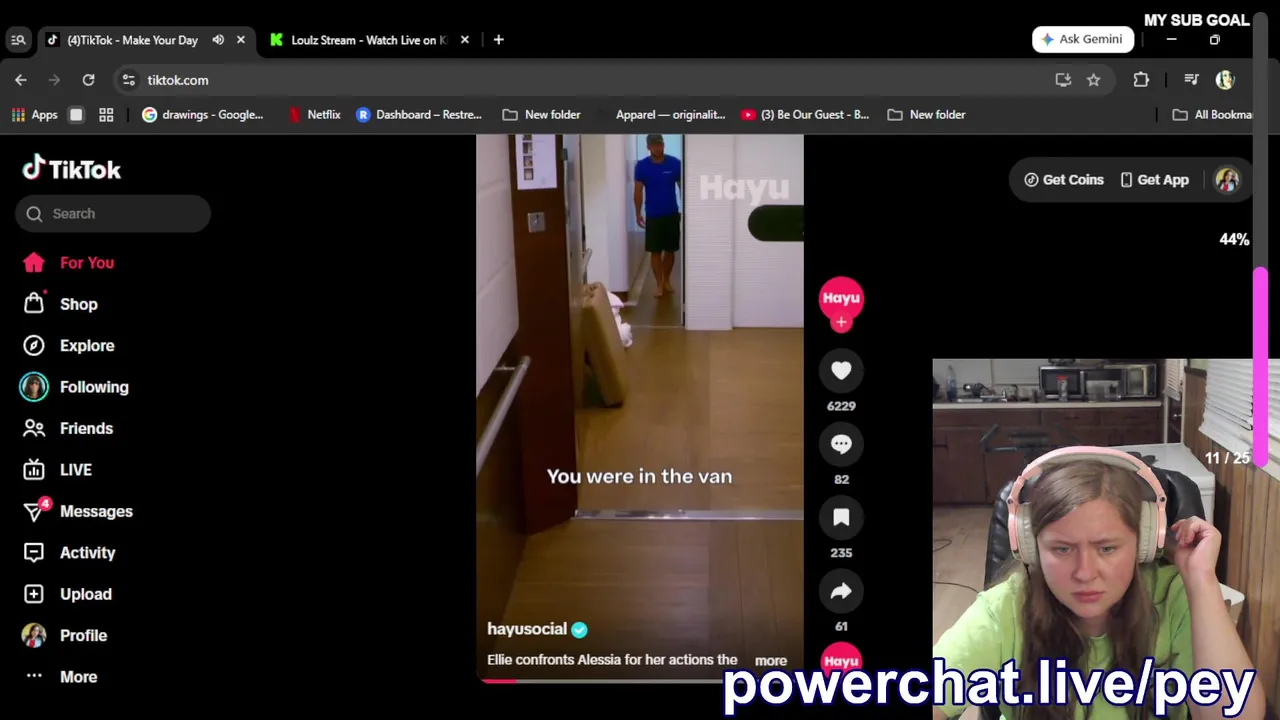Open the TikTok account avatar menu
The width and height of the screenshot is (1280, 720).
click(1227, 180)
